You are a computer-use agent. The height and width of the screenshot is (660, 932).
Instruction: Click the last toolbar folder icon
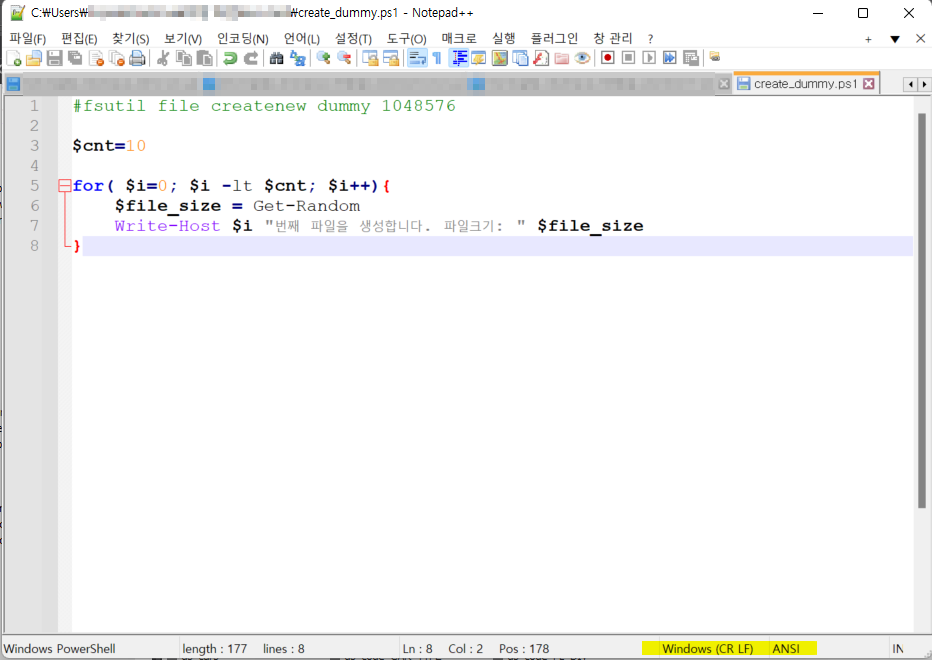click(x=715, y=57)
